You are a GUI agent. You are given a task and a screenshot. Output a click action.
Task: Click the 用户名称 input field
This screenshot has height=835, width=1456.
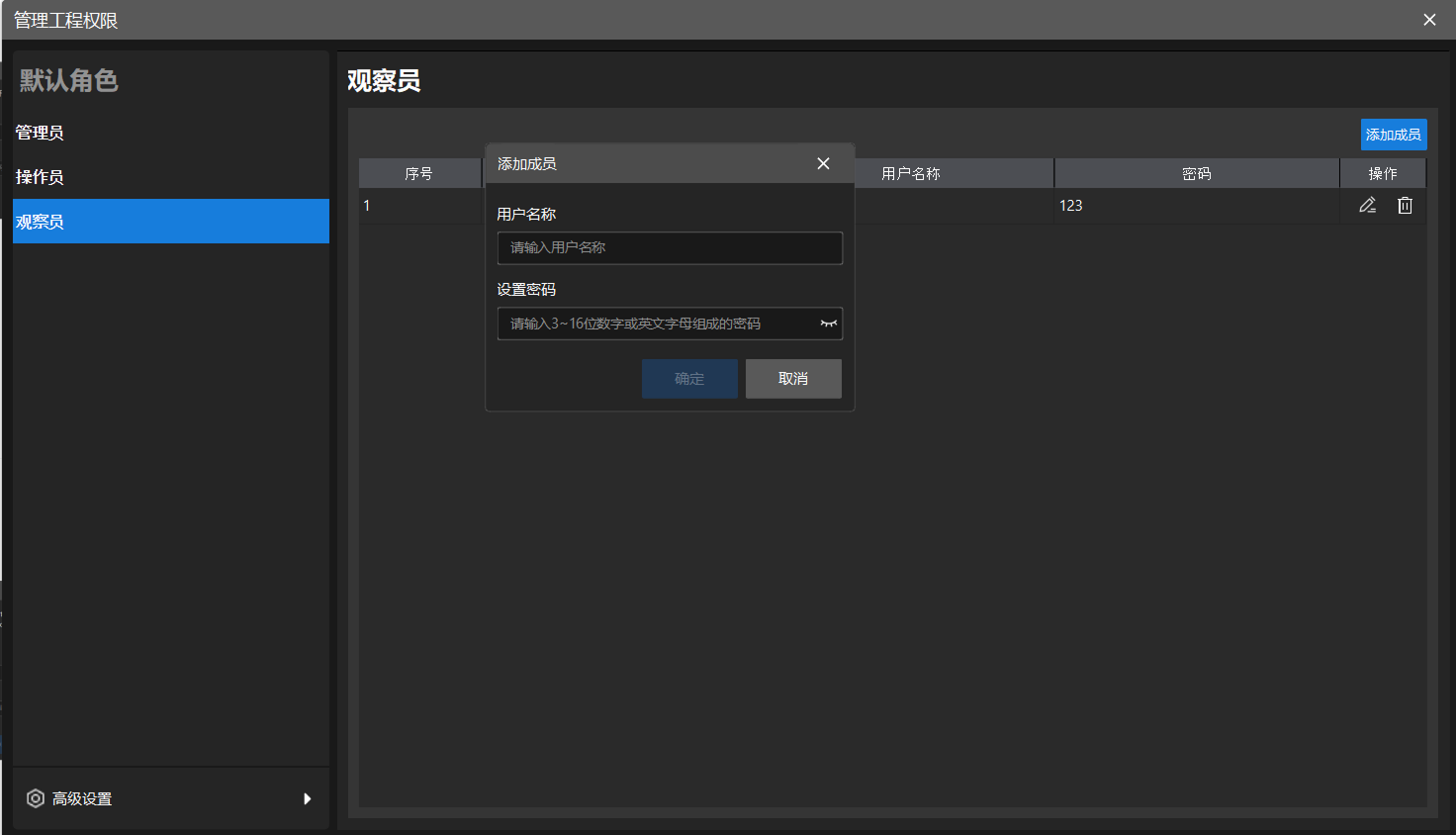tap(670, 247)
